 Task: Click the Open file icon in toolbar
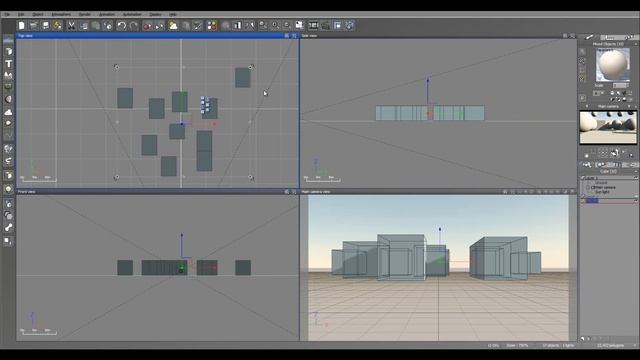(x=33, y=26)
